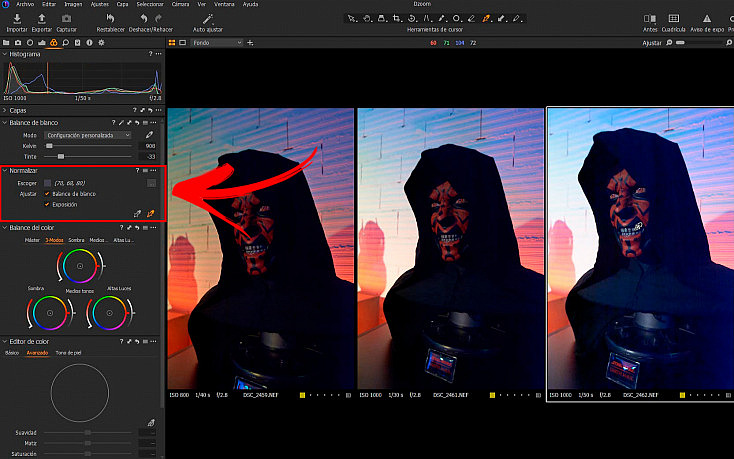This screenshot has height=459, width=734.
Task: Select the rotate cursor tool
Action: (x=412, y=19)
